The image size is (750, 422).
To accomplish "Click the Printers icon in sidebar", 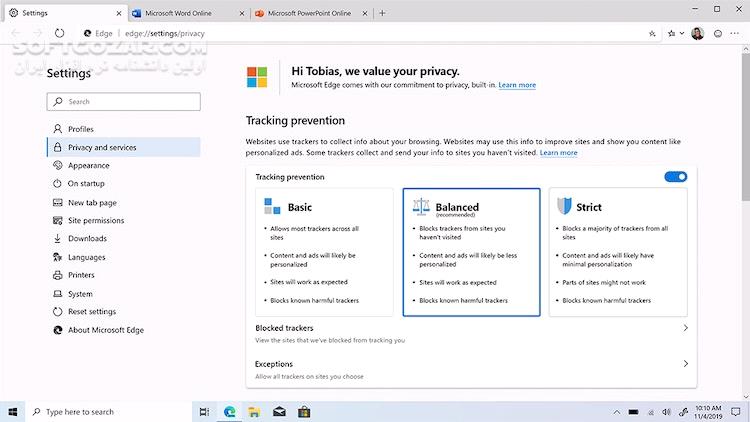I will point(57,275).
